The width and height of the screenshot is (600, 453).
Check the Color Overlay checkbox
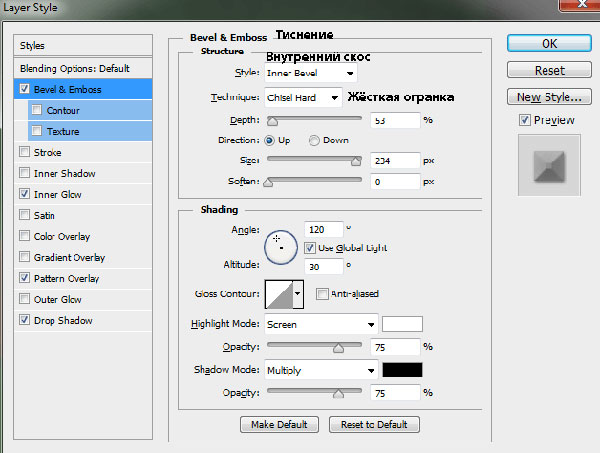24,236
